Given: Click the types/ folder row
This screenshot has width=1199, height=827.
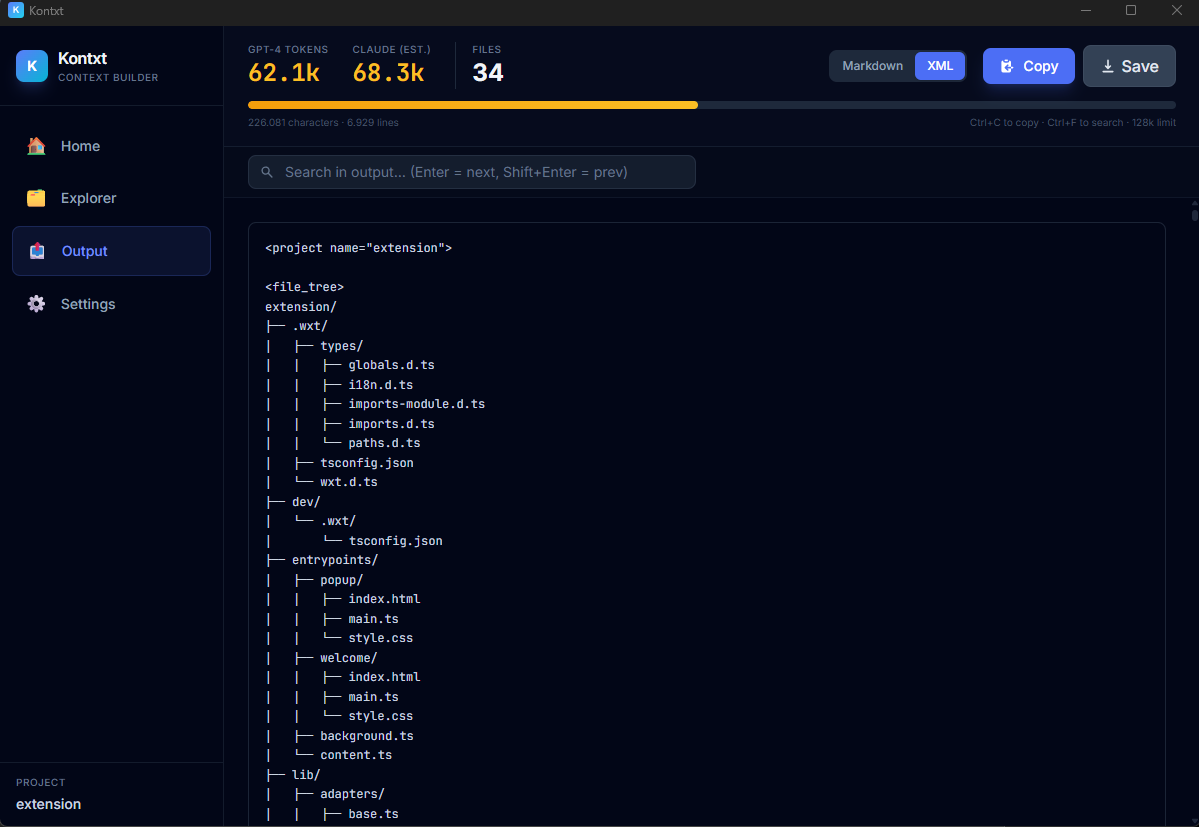Looking at the screenshot, I should [341, 345].
